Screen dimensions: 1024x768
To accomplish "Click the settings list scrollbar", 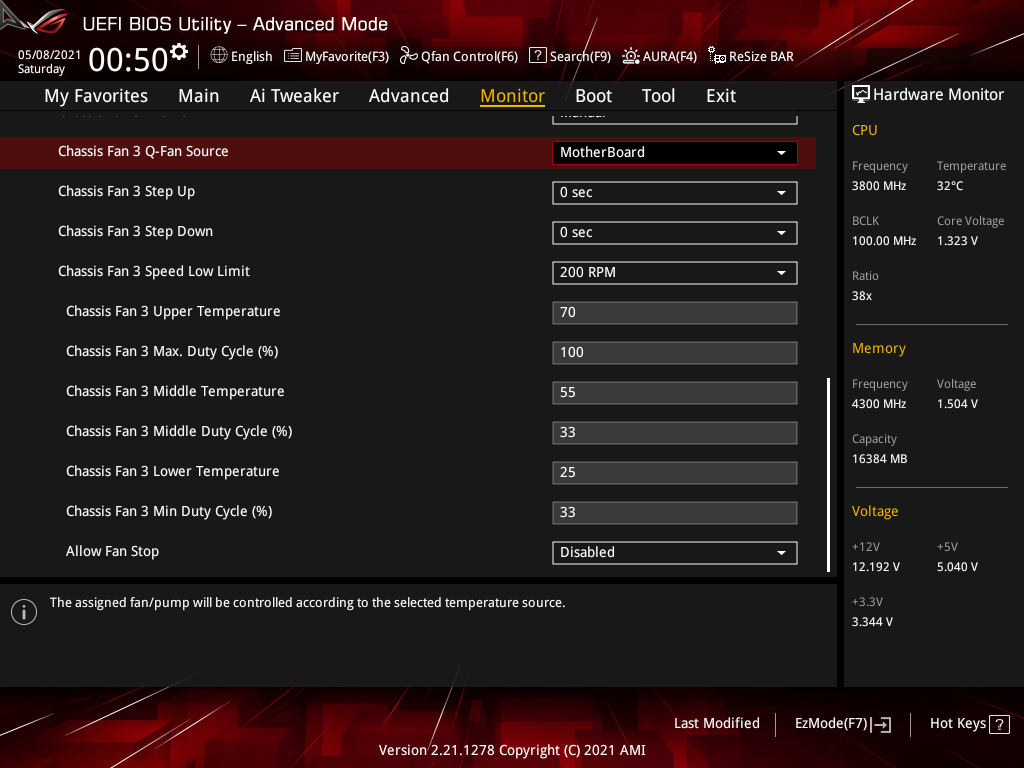I will (828, 475).
